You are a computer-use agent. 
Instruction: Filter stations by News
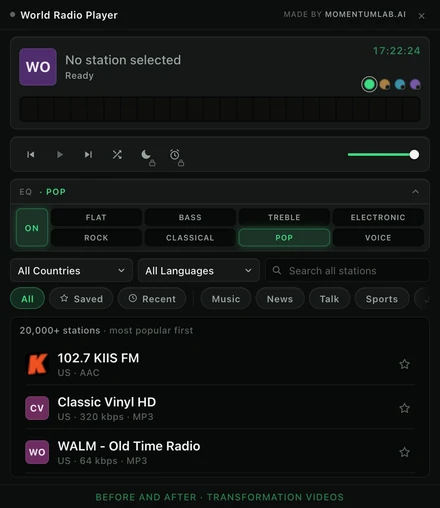tap(280, 299)
